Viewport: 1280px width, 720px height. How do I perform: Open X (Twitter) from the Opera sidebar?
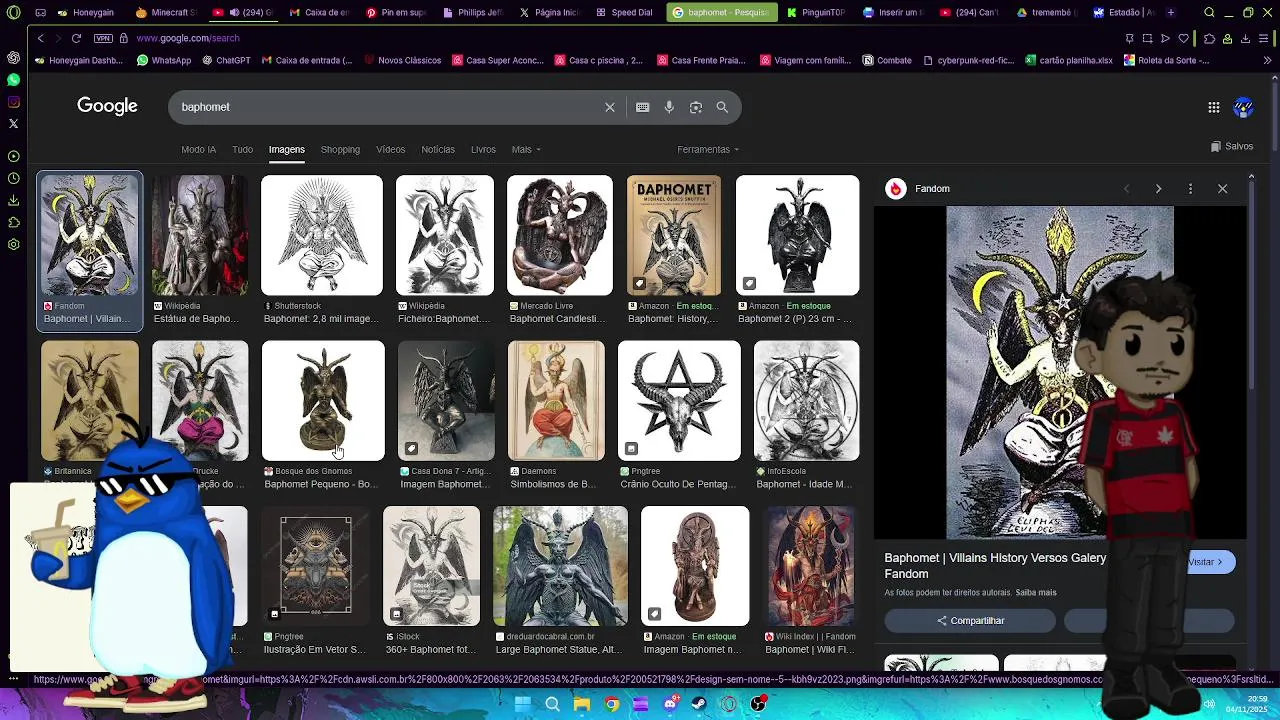(x=13, y=123)
